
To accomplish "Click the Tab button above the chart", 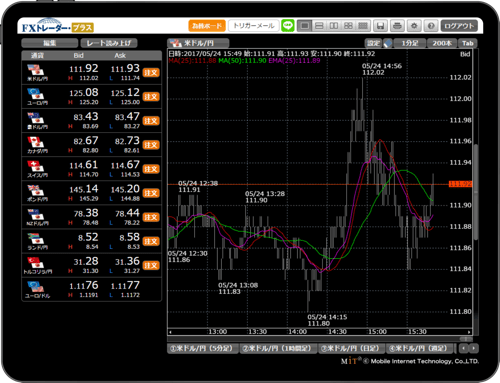I will coord(467,43).
